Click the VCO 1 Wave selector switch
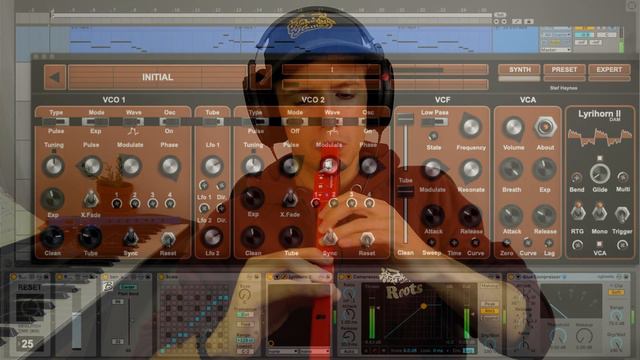 pos(133,122)
